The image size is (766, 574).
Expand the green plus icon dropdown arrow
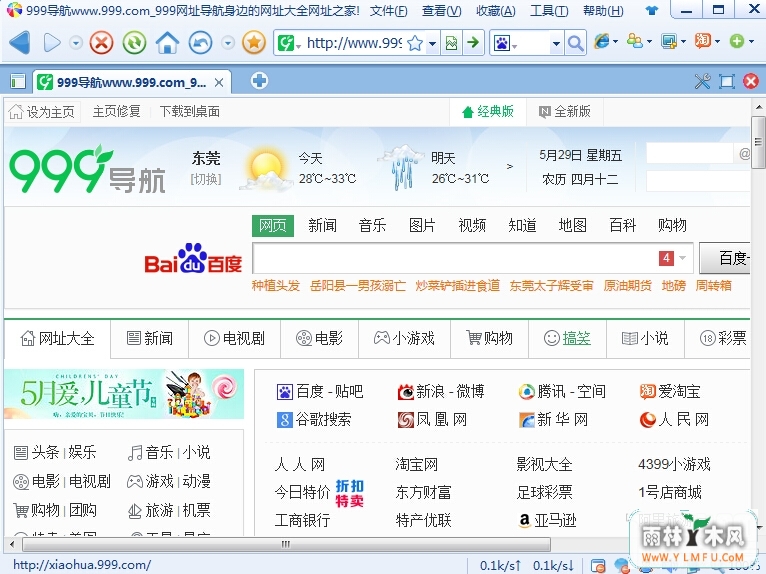(751, 42)
